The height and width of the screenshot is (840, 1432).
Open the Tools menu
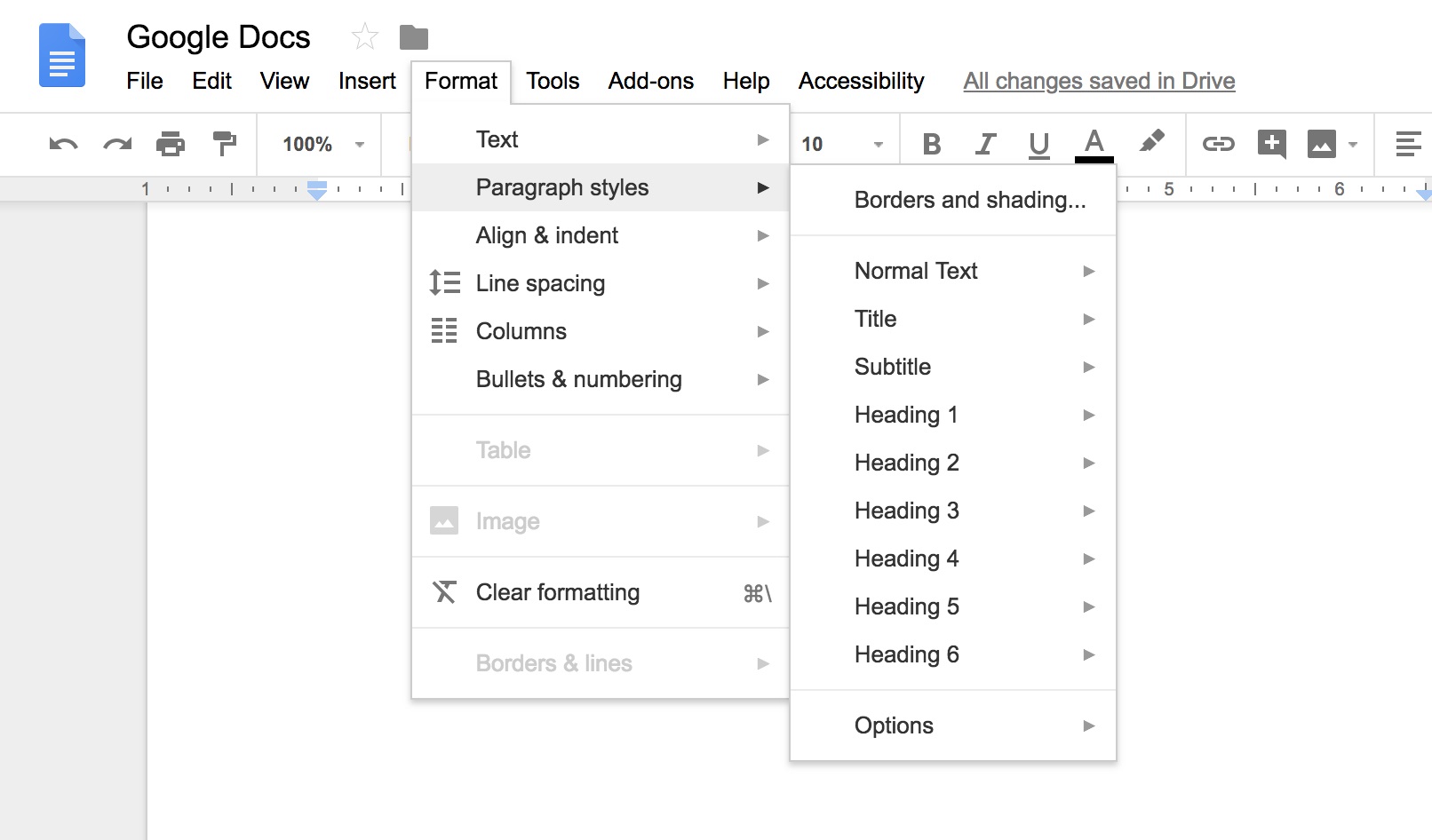(x=552, y=81)
